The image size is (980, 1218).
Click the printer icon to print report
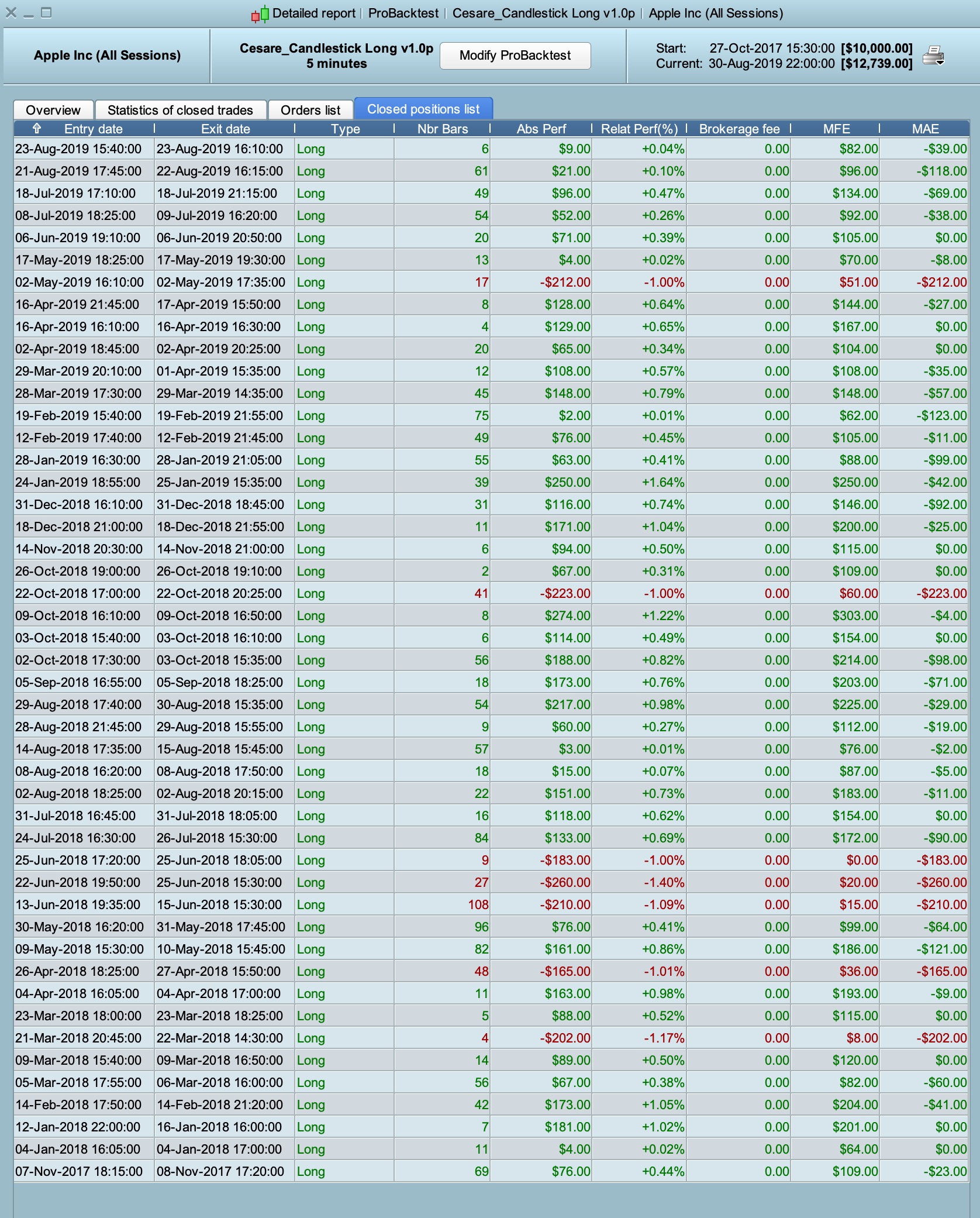point(933,56)
